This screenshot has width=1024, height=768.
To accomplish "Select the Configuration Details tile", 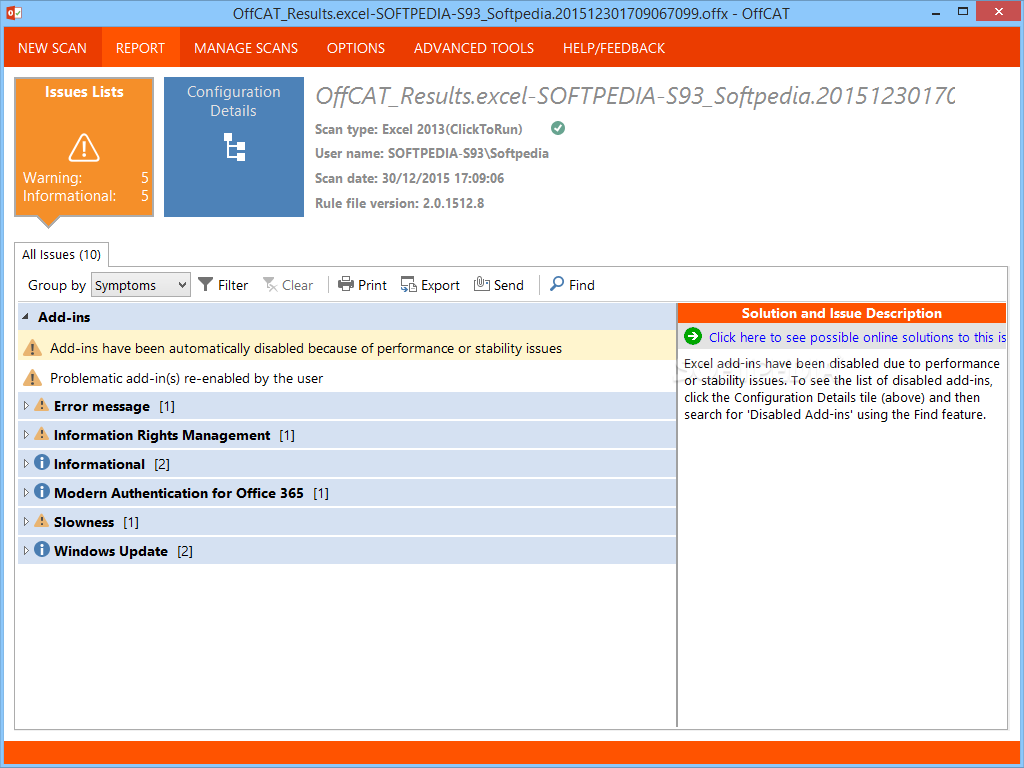I will (234, 147).
